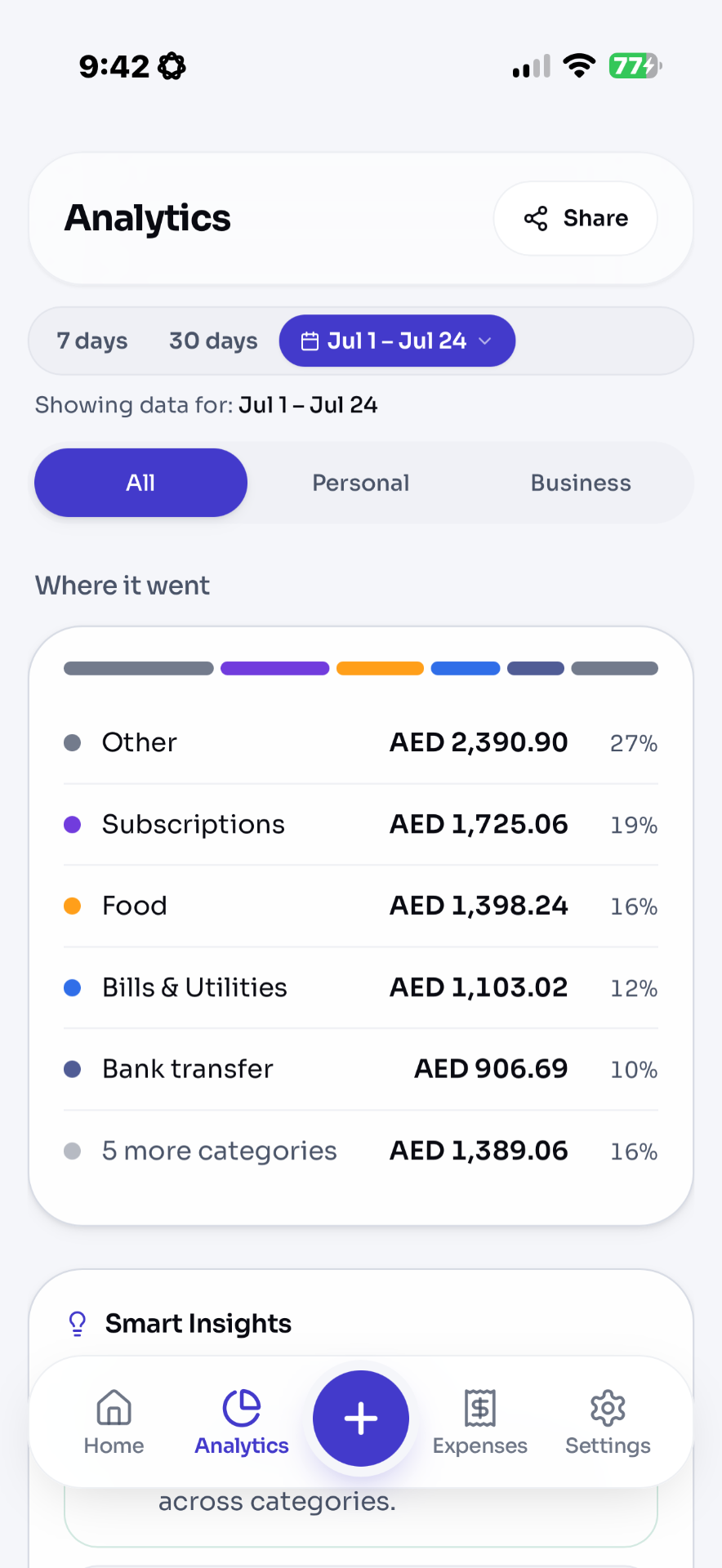Choose the 30 days range

(x=213, y=341)
